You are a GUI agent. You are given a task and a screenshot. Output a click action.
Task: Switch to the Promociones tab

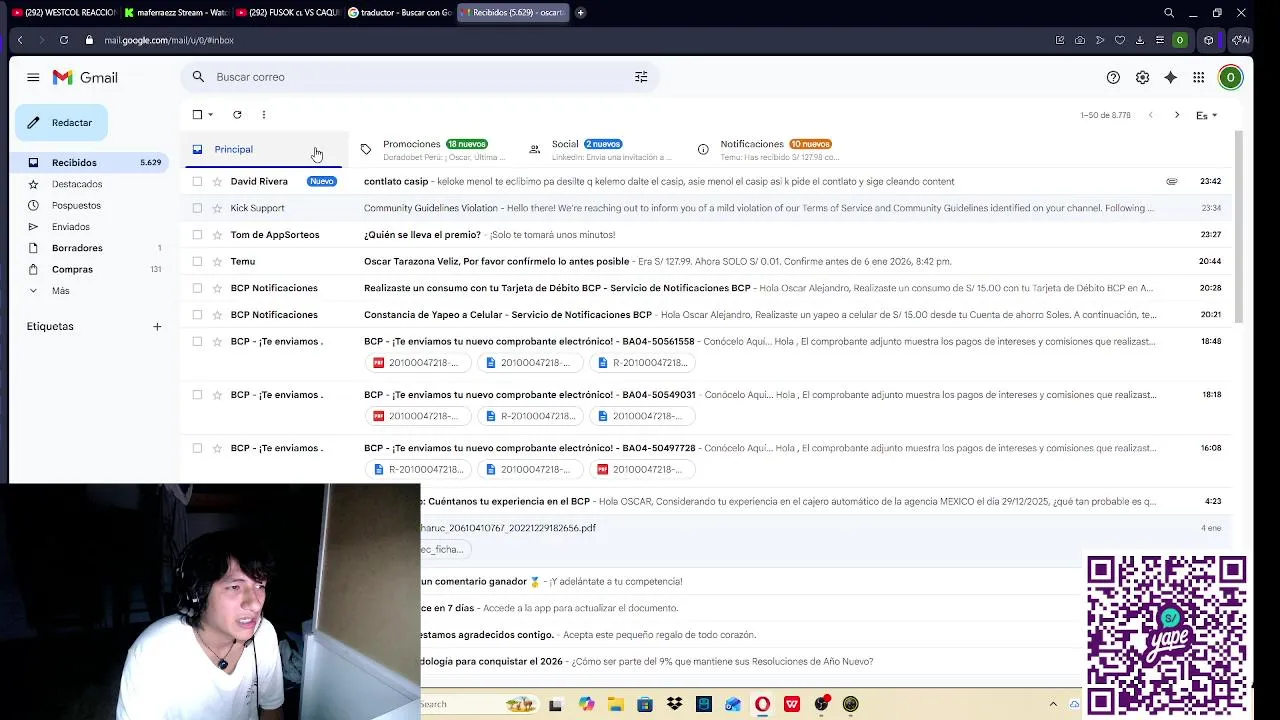tap(432, 149)
